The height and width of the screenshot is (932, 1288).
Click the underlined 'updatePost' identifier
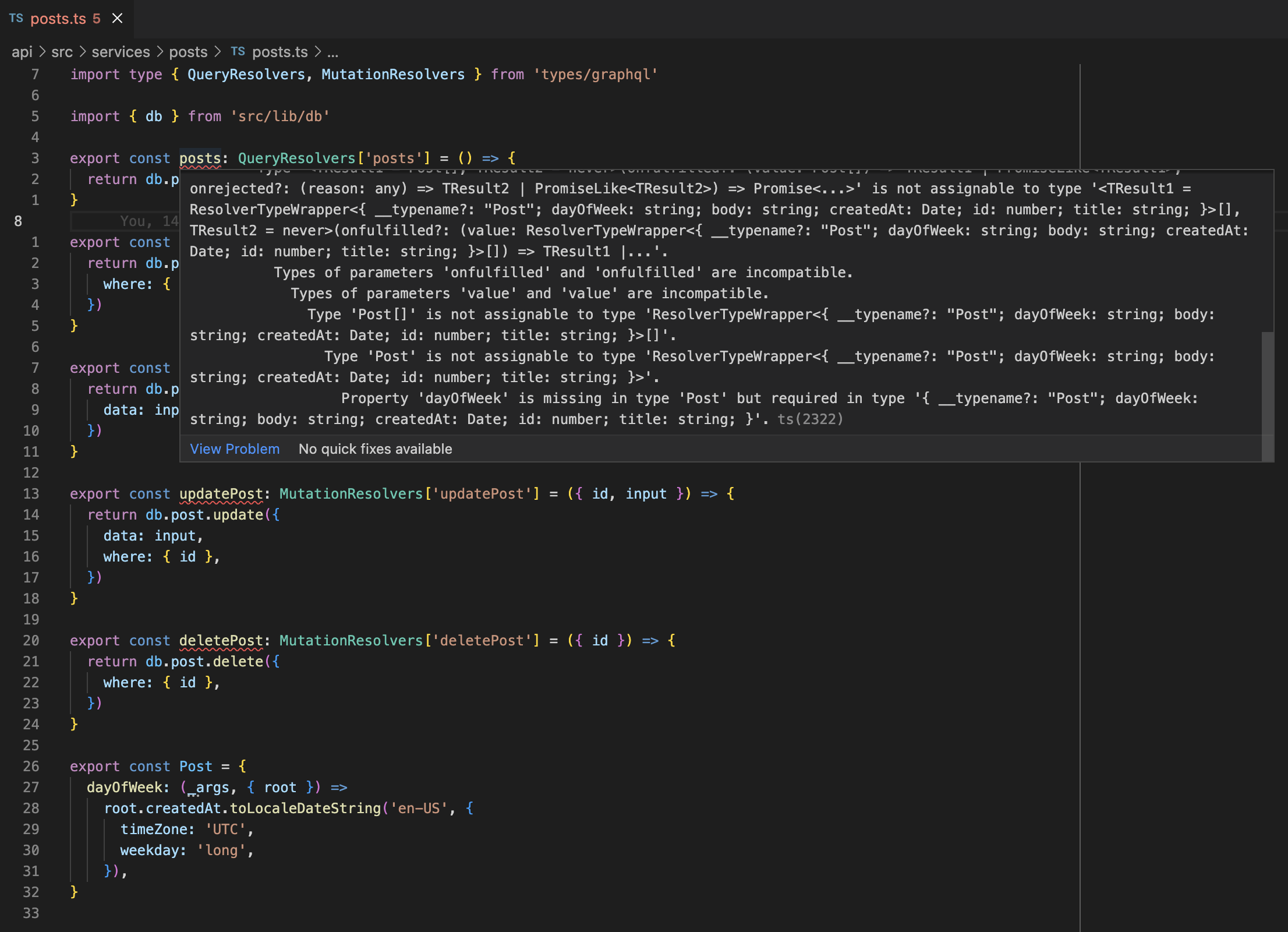pyautogui.click(x=221, y=494)
